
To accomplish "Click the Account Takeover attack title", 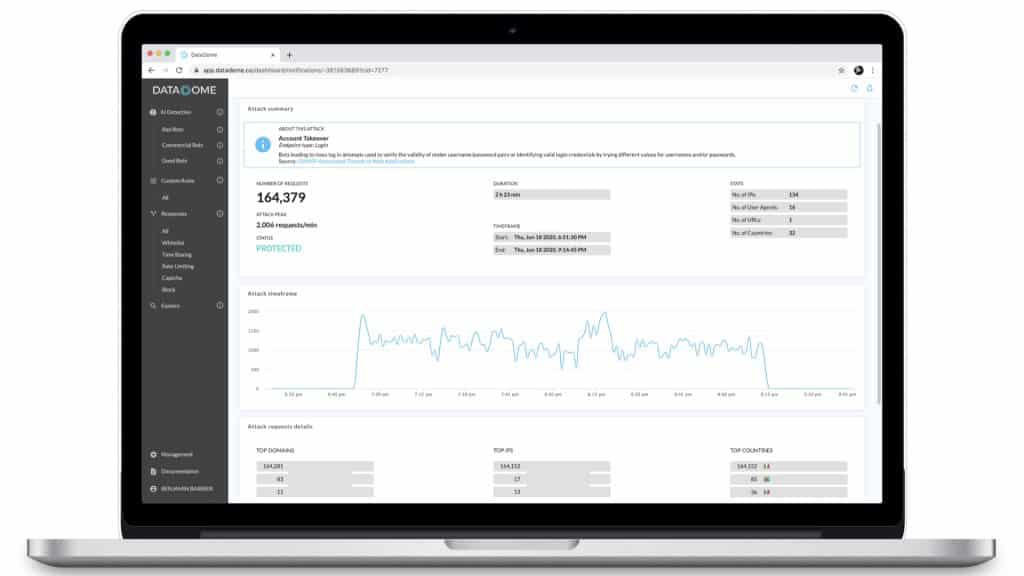I will point(304,138).
